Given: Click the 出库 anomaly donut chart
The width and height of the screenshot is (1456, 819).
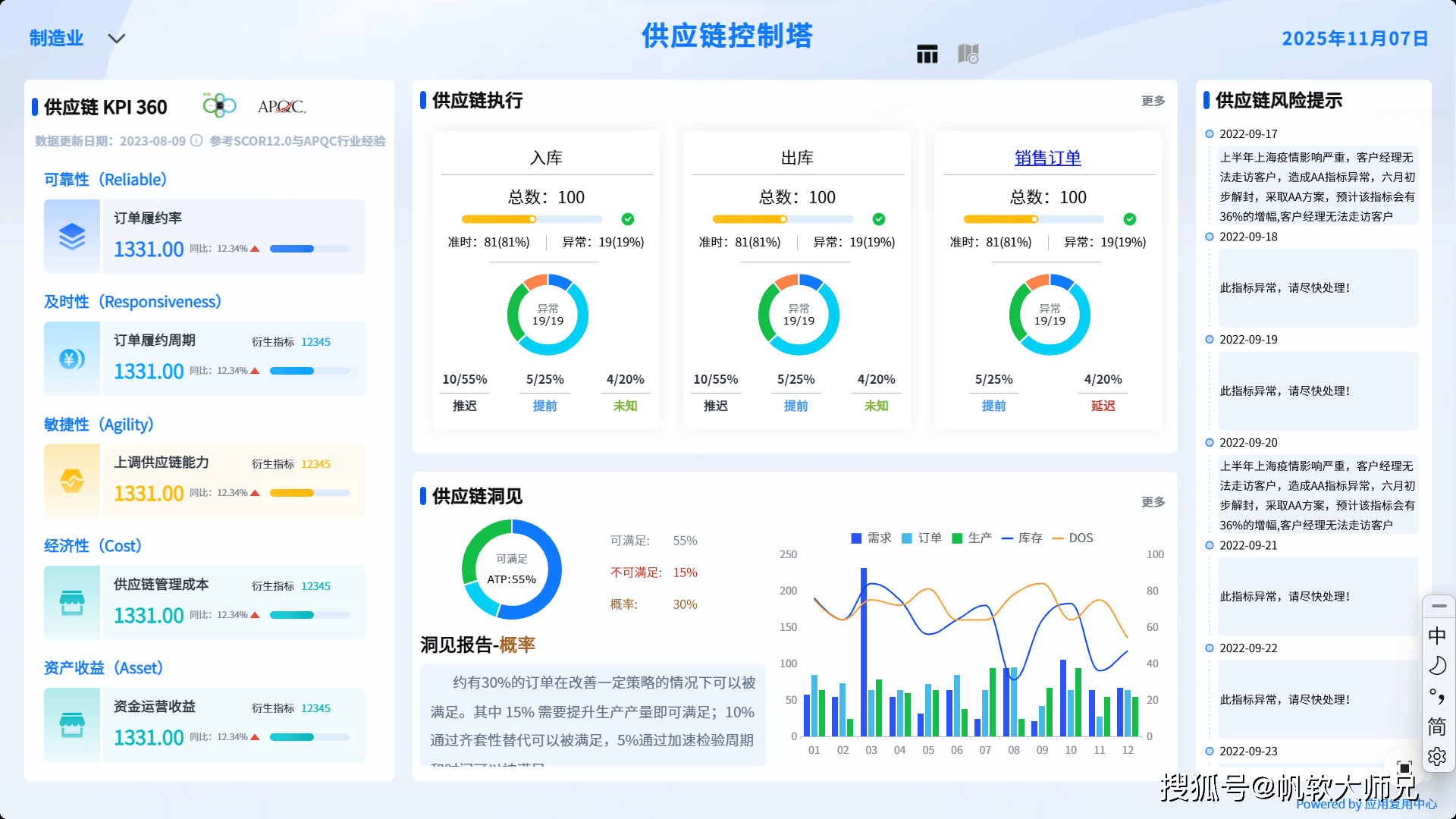Looking at the screenshot, I should pyautogui.click(x=799, y=315).
